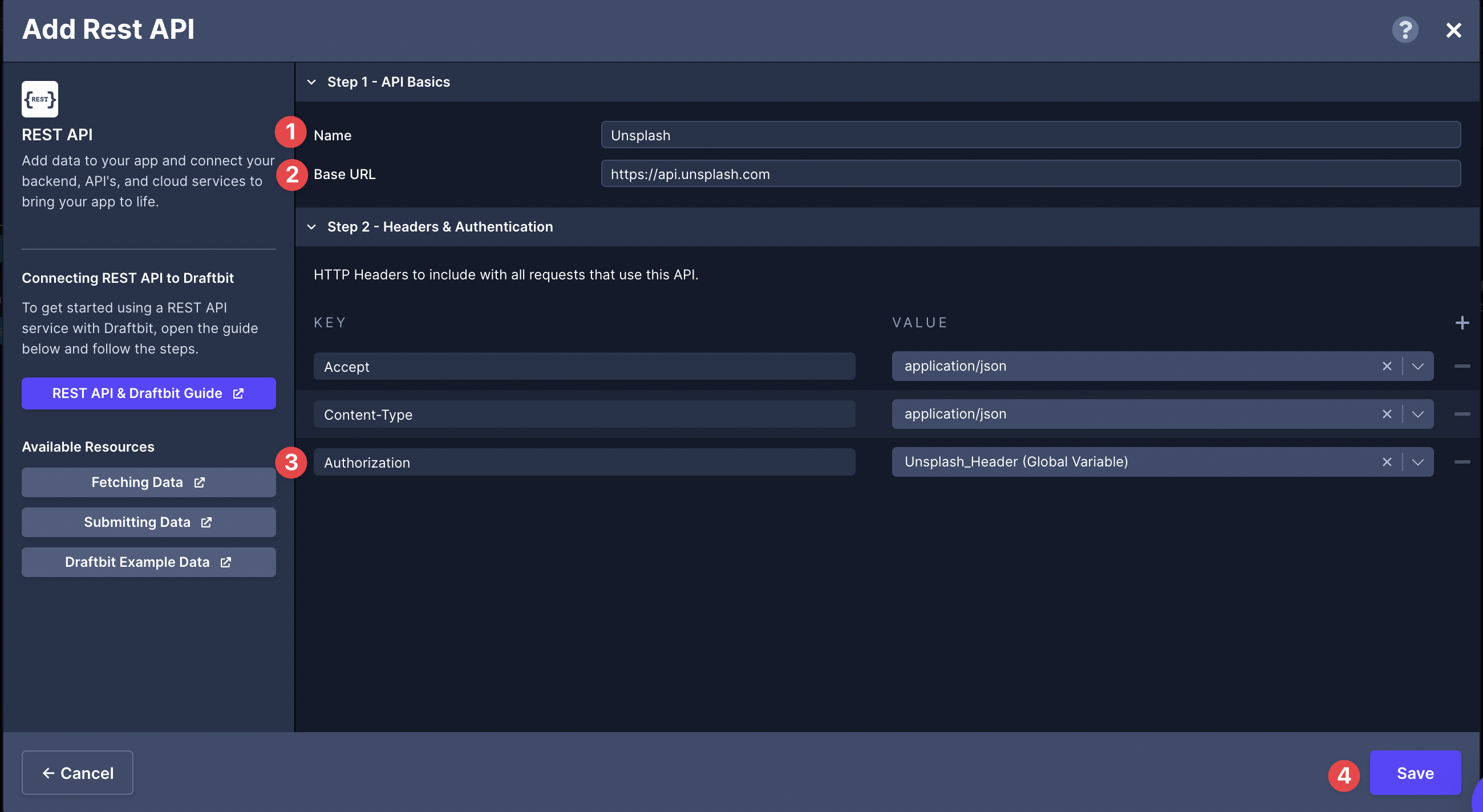Click the external link icon on Draftbit Guide

tap(238, 393)
